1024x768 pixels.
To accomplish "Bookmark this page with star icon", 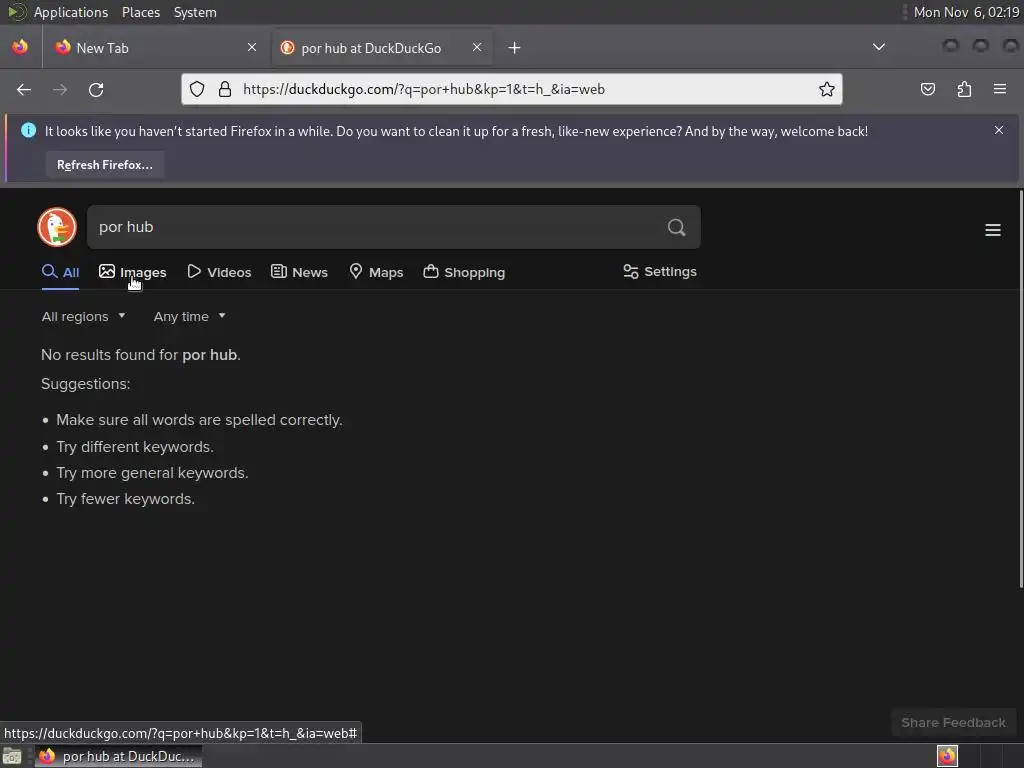I will pyautogui.click(x=827, y=89).
